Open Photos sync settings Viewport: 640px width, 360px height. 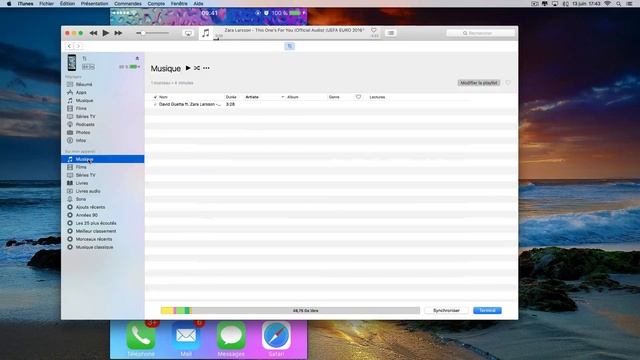pos(83,133)
